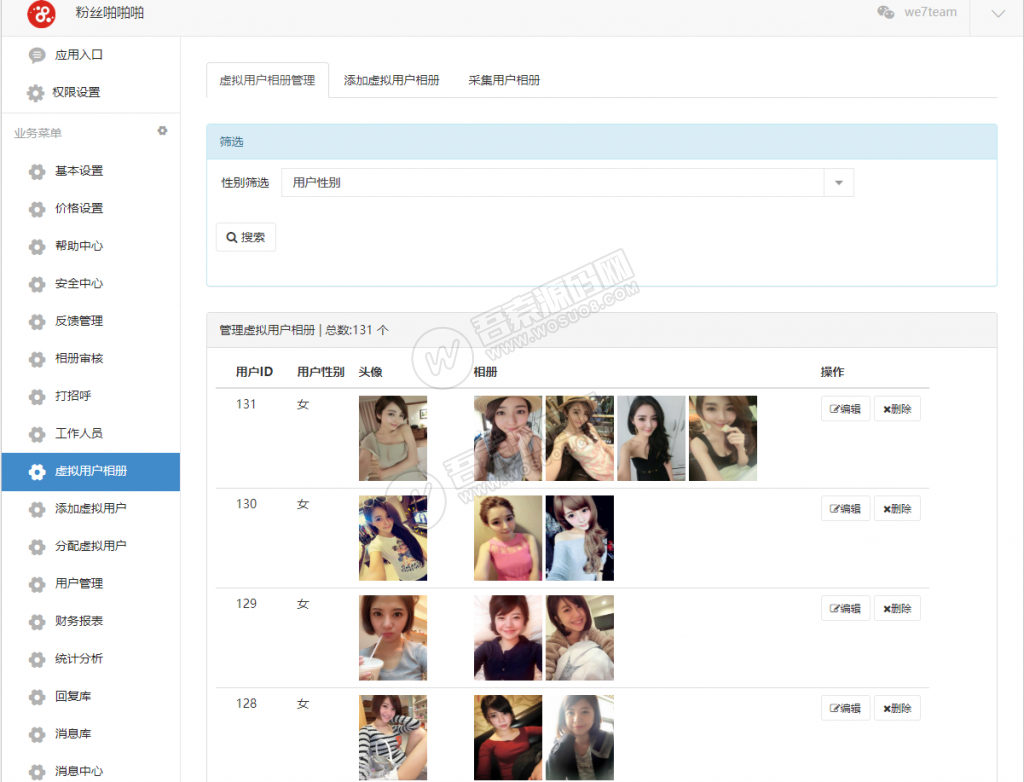Click the first album photo of user 131
The width and height of the screenshot is (1024, 782).
(507, 438)
